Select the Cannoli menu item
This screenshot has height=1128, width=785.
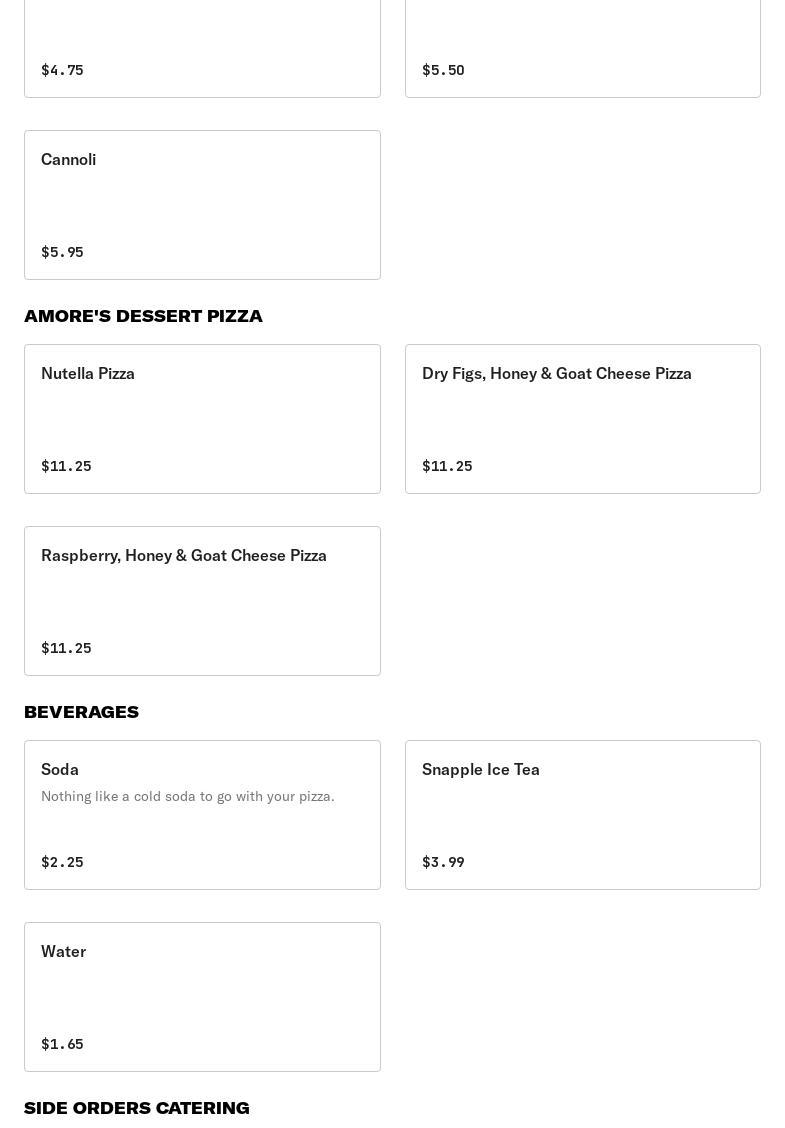coord(69,160)
